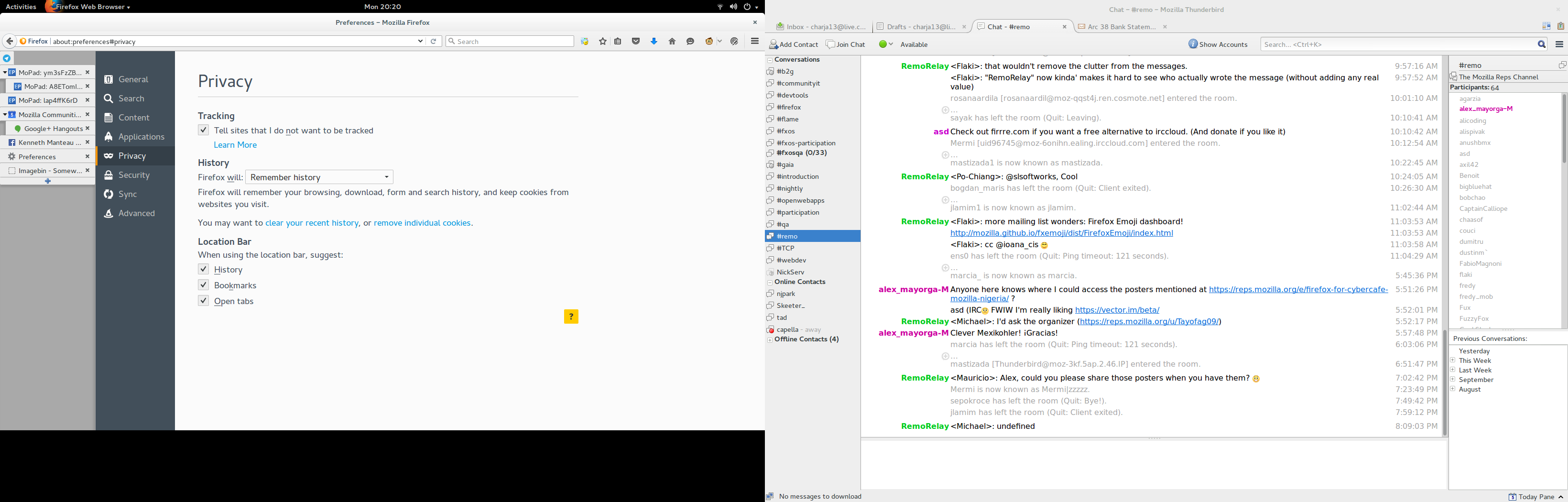Expand 'August' previous conversations
1568x502 pixels.
[x=1453, y=389]
